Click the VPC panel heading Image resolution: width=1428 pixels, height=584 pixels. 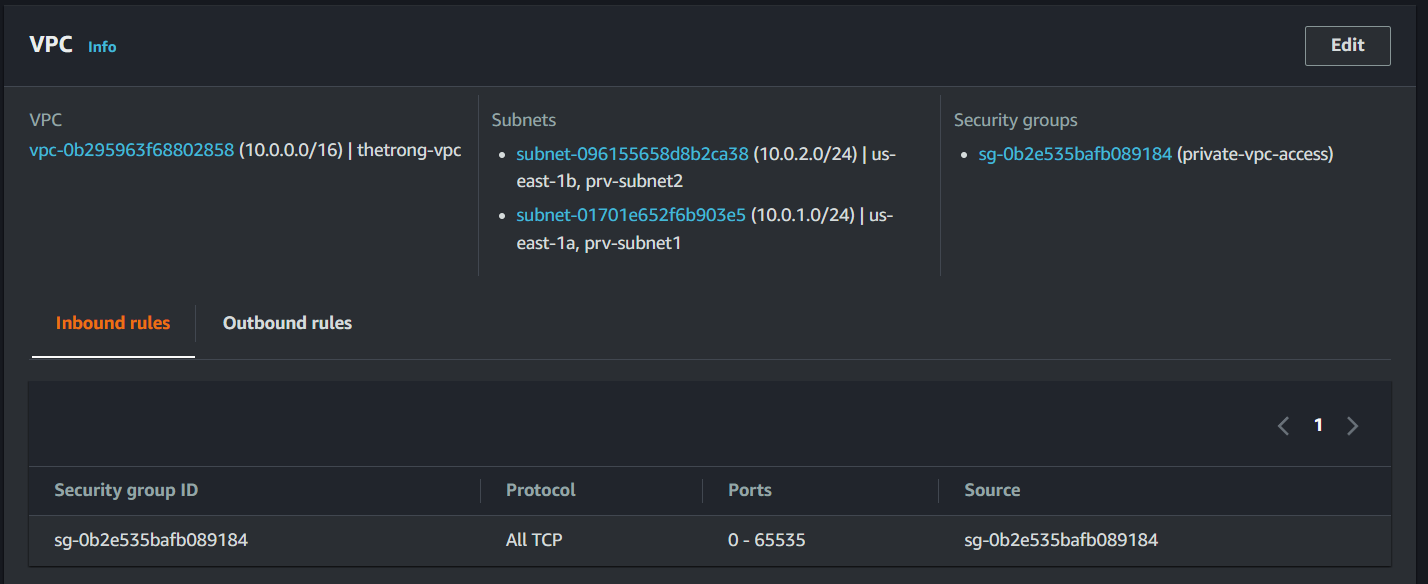[x=50, y=44]
